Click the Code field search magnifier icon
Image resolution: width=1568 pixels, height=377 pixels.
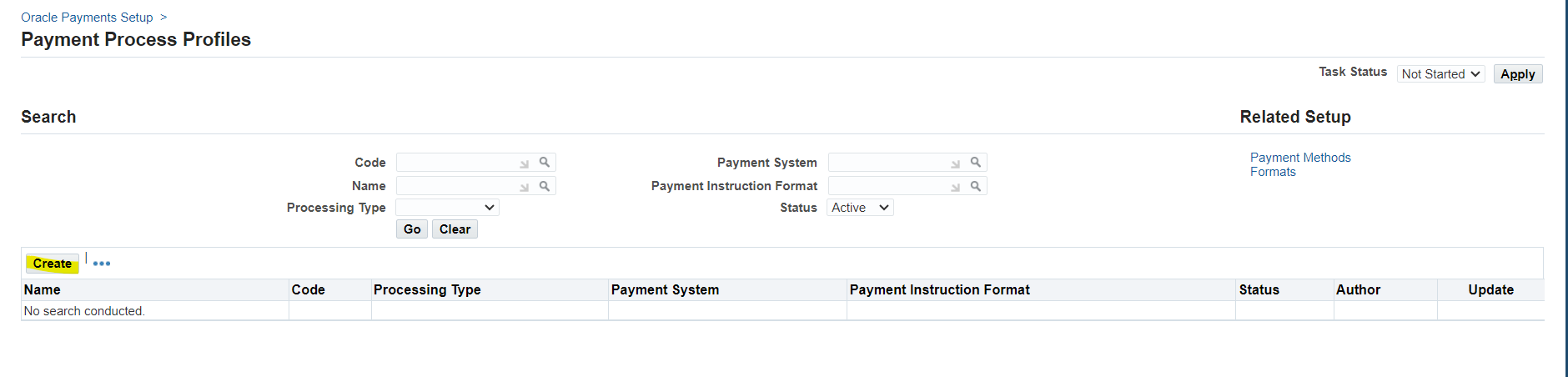click(545, 162)
